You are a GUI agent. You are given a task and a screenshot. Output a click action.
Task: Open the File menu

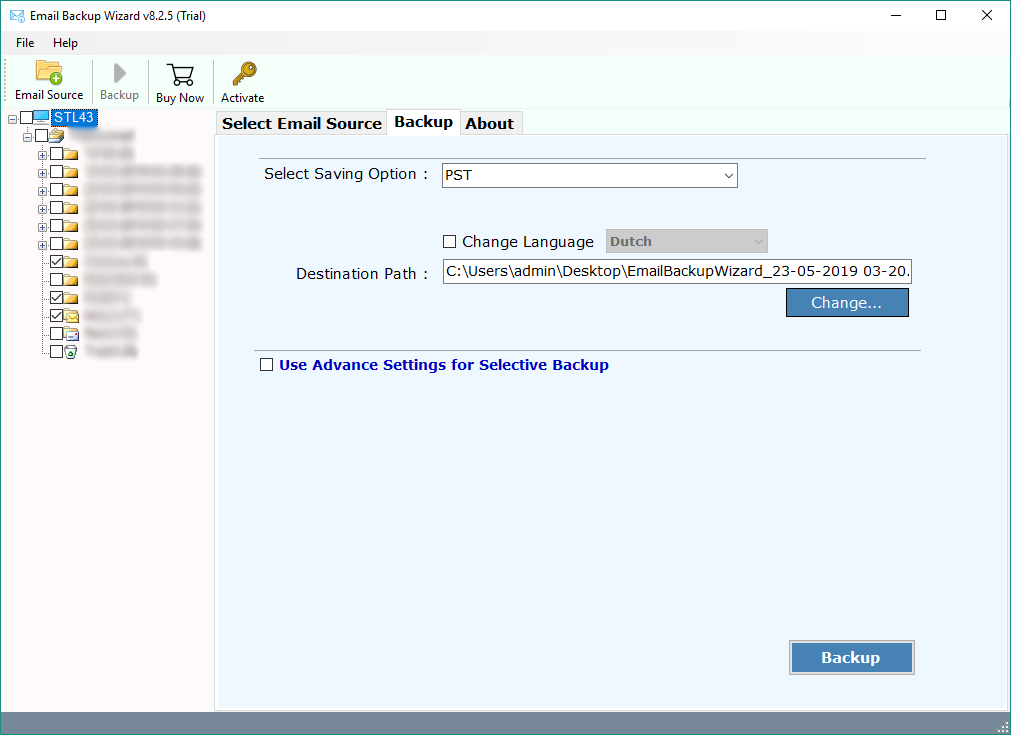(x=24, y=43)
